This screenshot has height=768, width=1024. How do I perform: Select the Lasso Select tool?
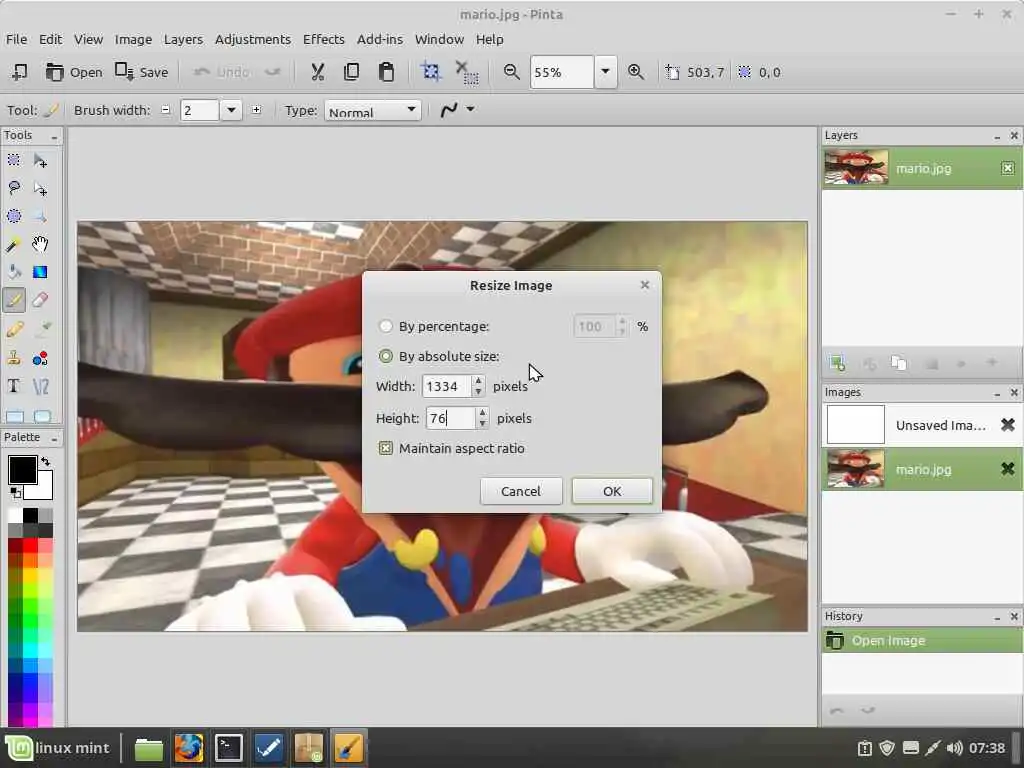pyautogui.click(x=14, y=189)
